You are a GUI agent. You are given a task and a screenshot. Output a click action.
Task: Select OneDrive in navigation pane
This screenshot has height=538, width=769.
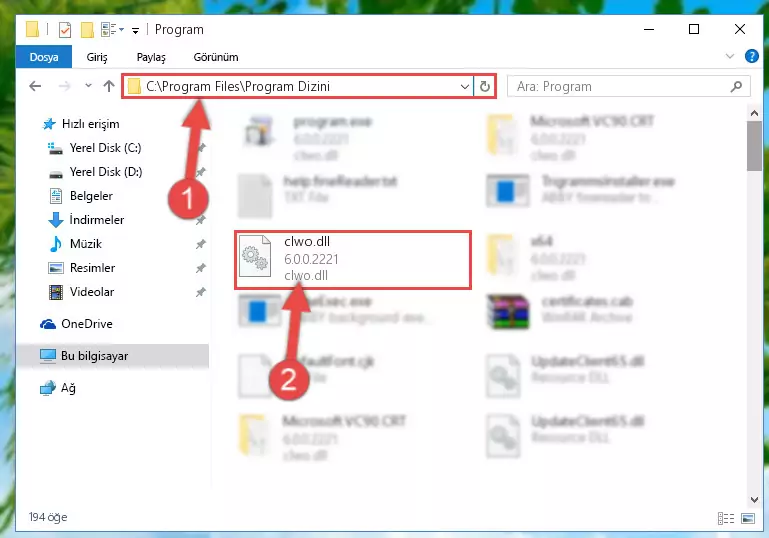(77, 324)
